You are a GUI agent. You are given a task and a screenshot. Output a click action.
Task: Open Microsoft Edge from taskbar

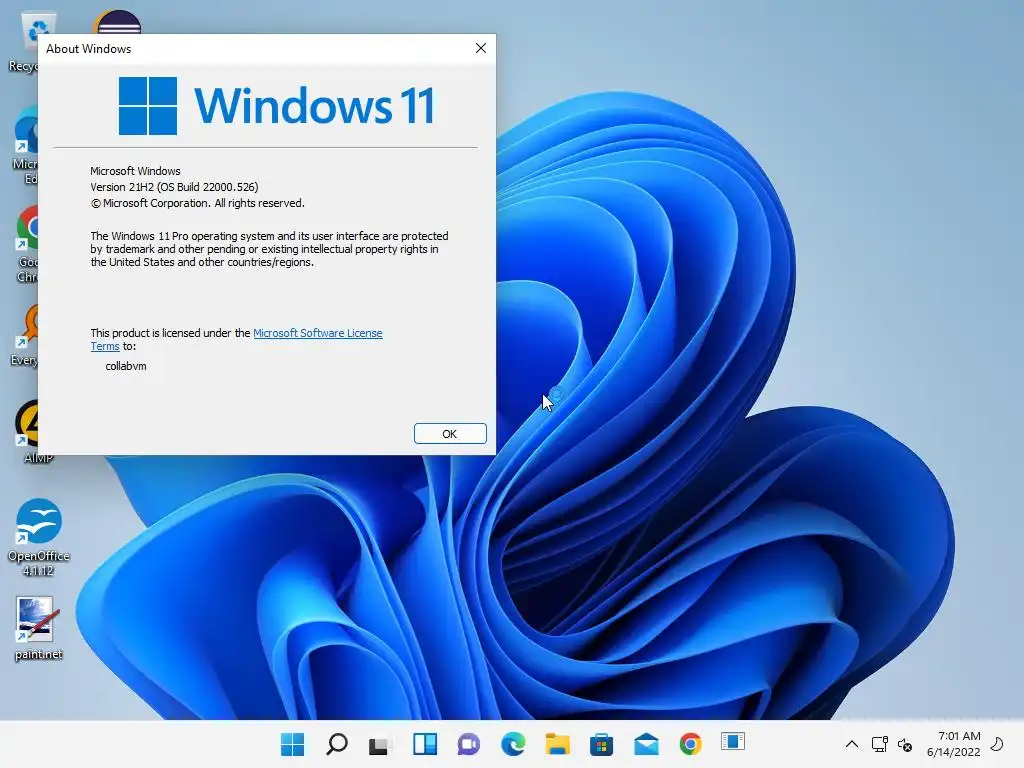pyautogui.click(x=513, y=744)
